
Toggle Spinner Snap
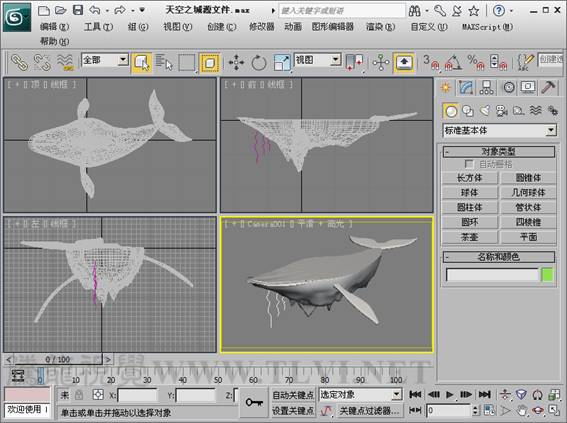tap(498, 63)
